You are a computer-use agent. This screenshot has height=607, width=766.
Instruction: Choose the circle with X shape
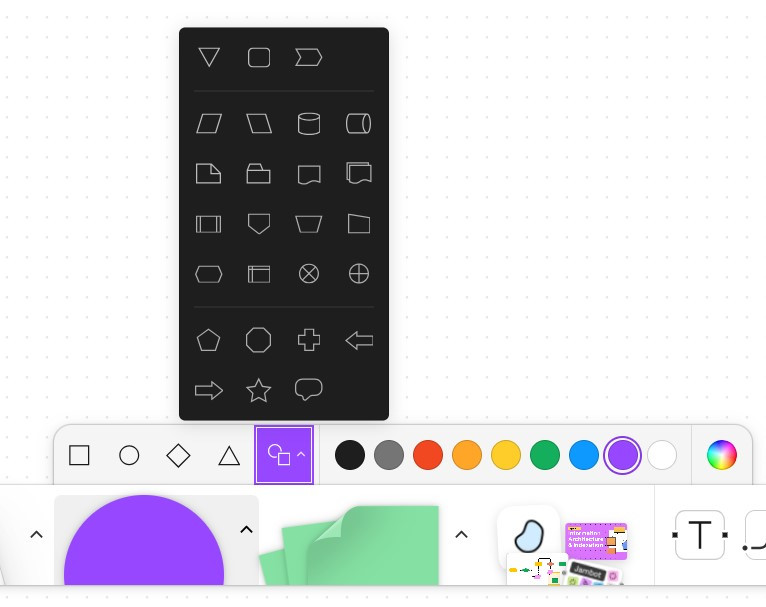coord(309,273)
